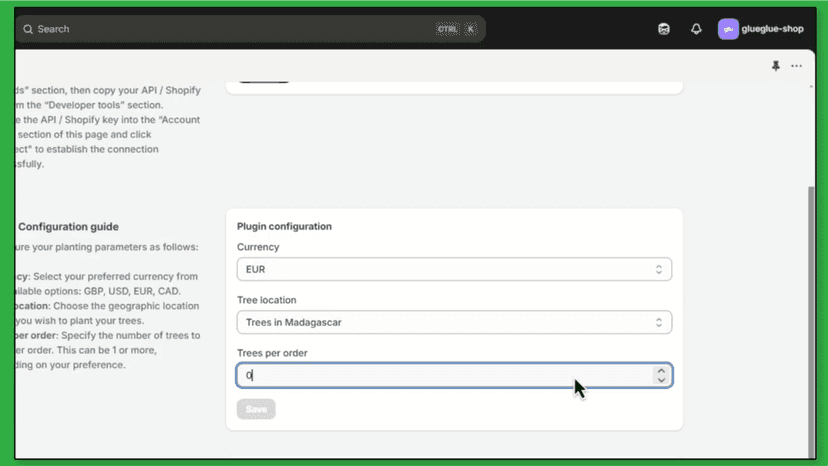The height and width of the screenshot is (466, 828).
Task: Click the Plugin configuration heading
Action: click(x=284, y=226)
